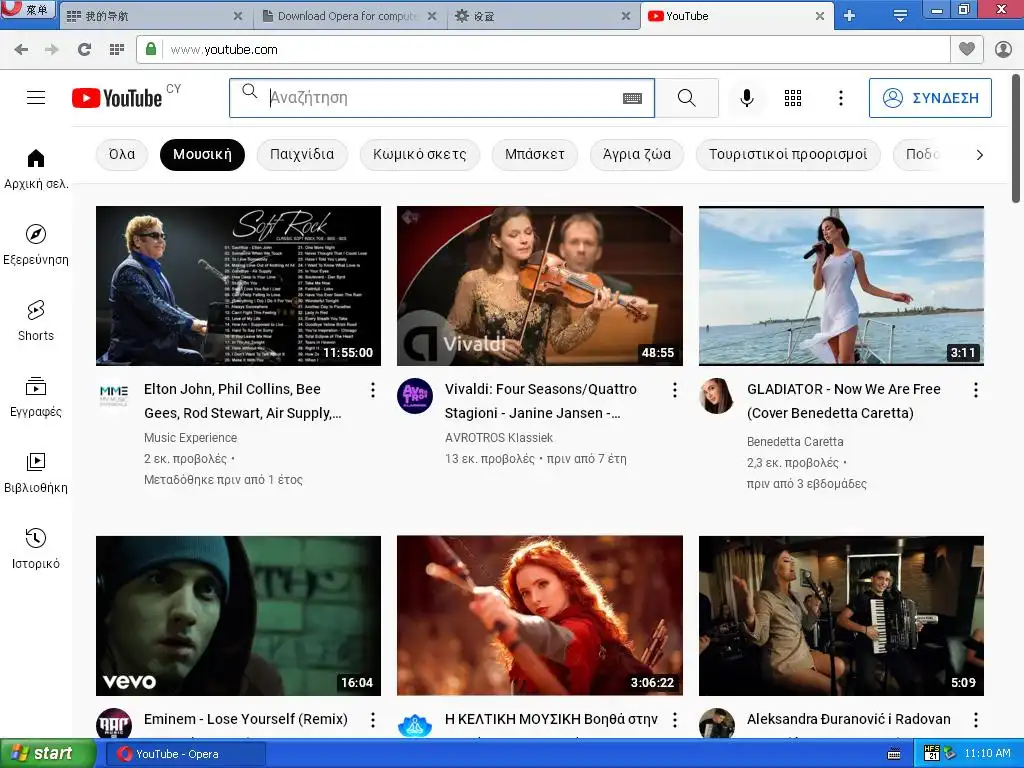Click the on-screen keyboard icon in search box
Viewport: 1024px width, 768px height.
[x=632, y=98]
